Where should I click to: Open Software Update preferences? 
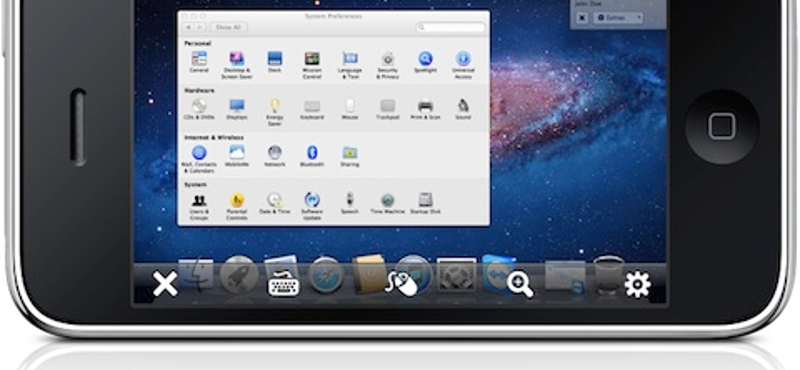coord(312,206)
